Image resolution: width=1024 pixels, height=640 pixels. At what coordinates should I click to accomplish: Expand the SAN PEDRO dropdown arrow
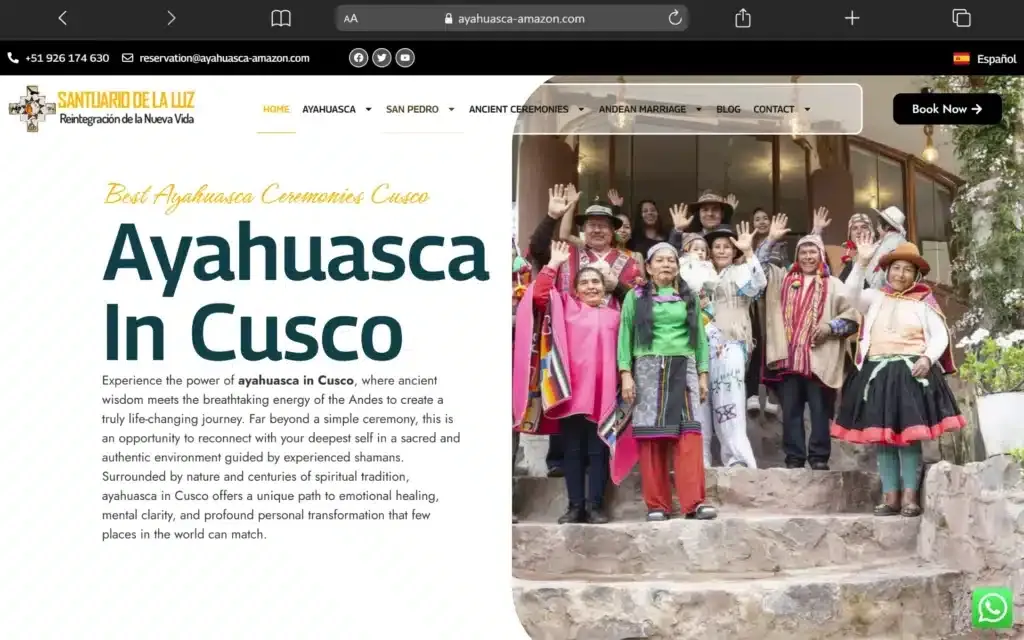click(451, 109)
